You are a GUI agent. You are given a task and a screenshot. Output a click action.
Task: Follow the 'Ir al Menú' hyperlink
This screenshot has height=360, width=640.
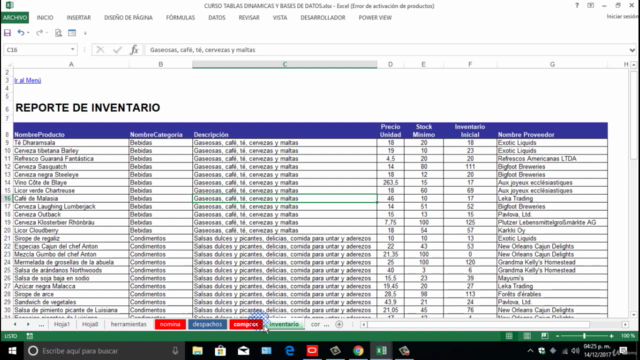coord(28,80)
